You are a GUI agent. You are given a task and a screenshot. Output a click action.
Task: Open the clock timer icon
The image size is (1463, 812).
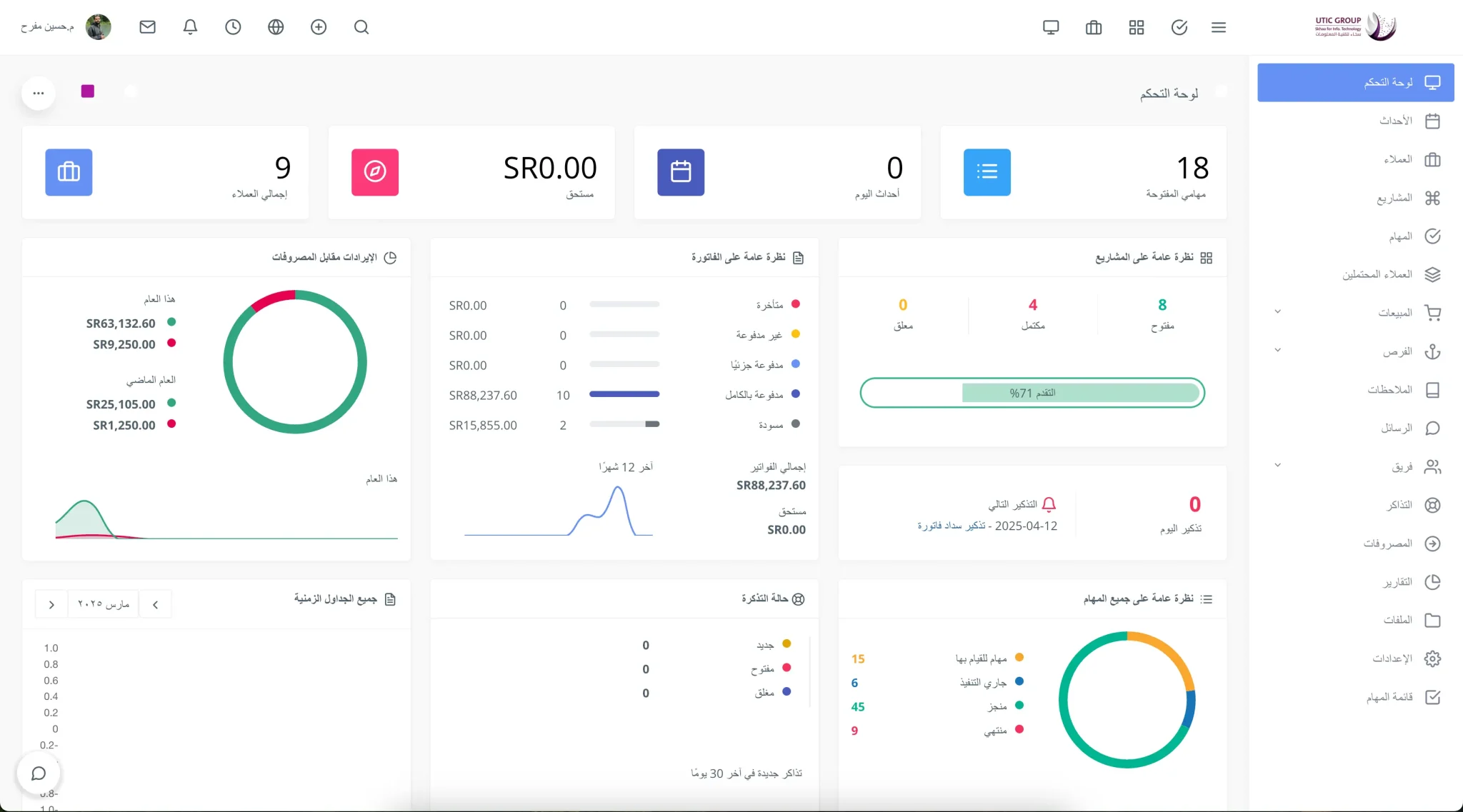pyautogui.click(x=233, y=27)
